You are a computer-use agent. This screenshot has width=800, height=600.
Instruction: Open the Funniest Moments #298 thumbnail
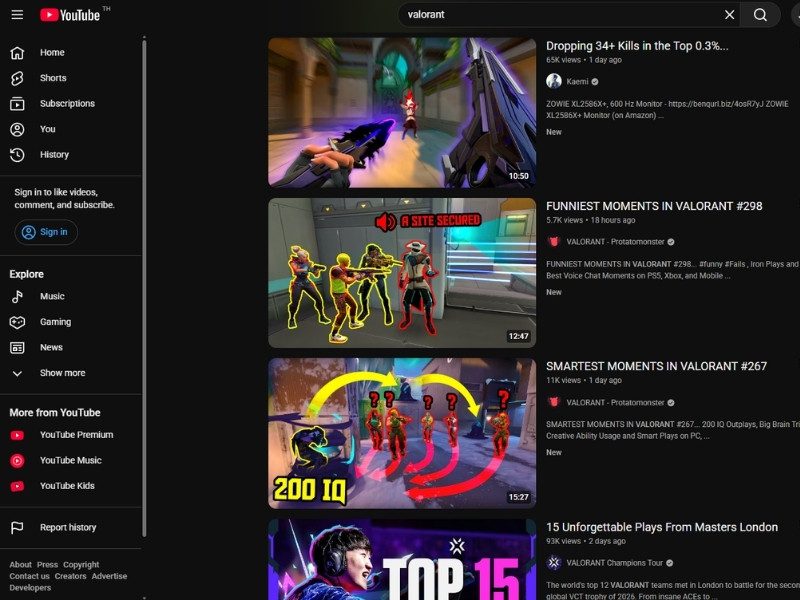pyautogui.click(x=402, y=273)
